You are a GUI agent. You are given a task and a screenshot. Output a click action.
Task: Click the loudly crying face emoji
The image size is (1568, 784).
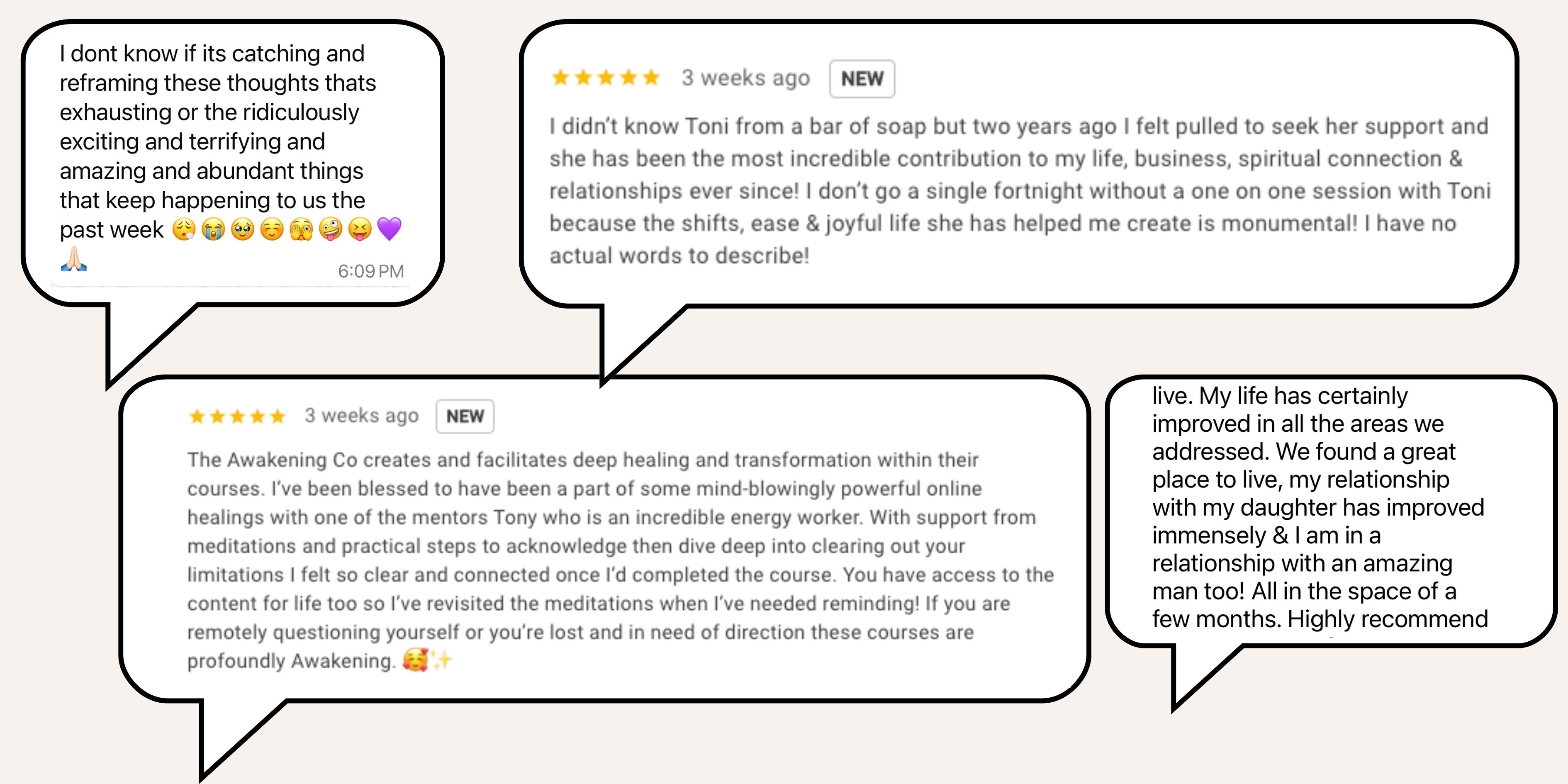coord(213,229)
